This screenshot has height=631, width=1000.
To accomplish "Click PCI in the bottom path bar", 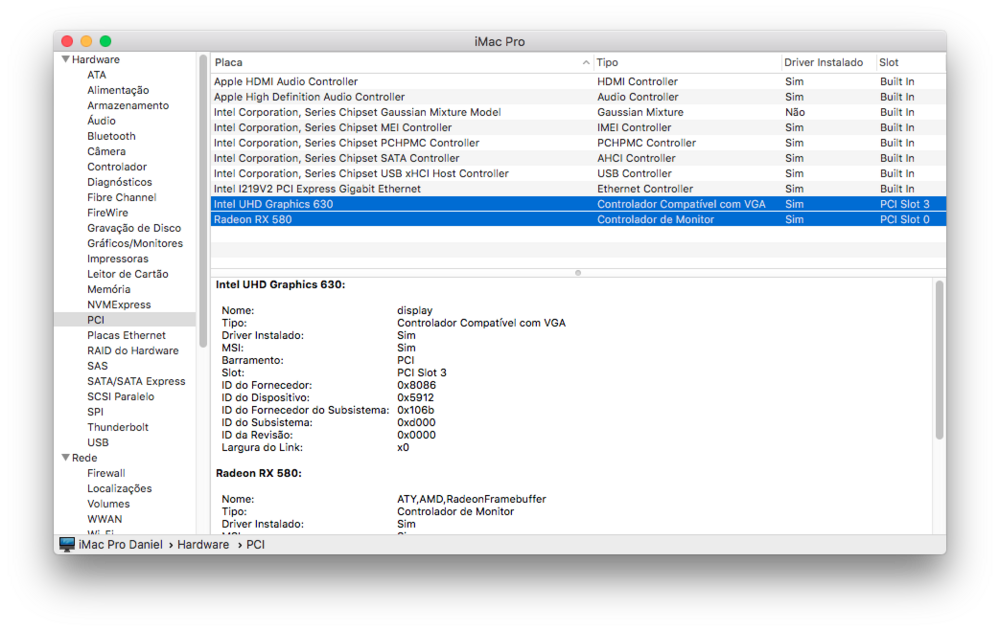I will [x=255, y=545].
